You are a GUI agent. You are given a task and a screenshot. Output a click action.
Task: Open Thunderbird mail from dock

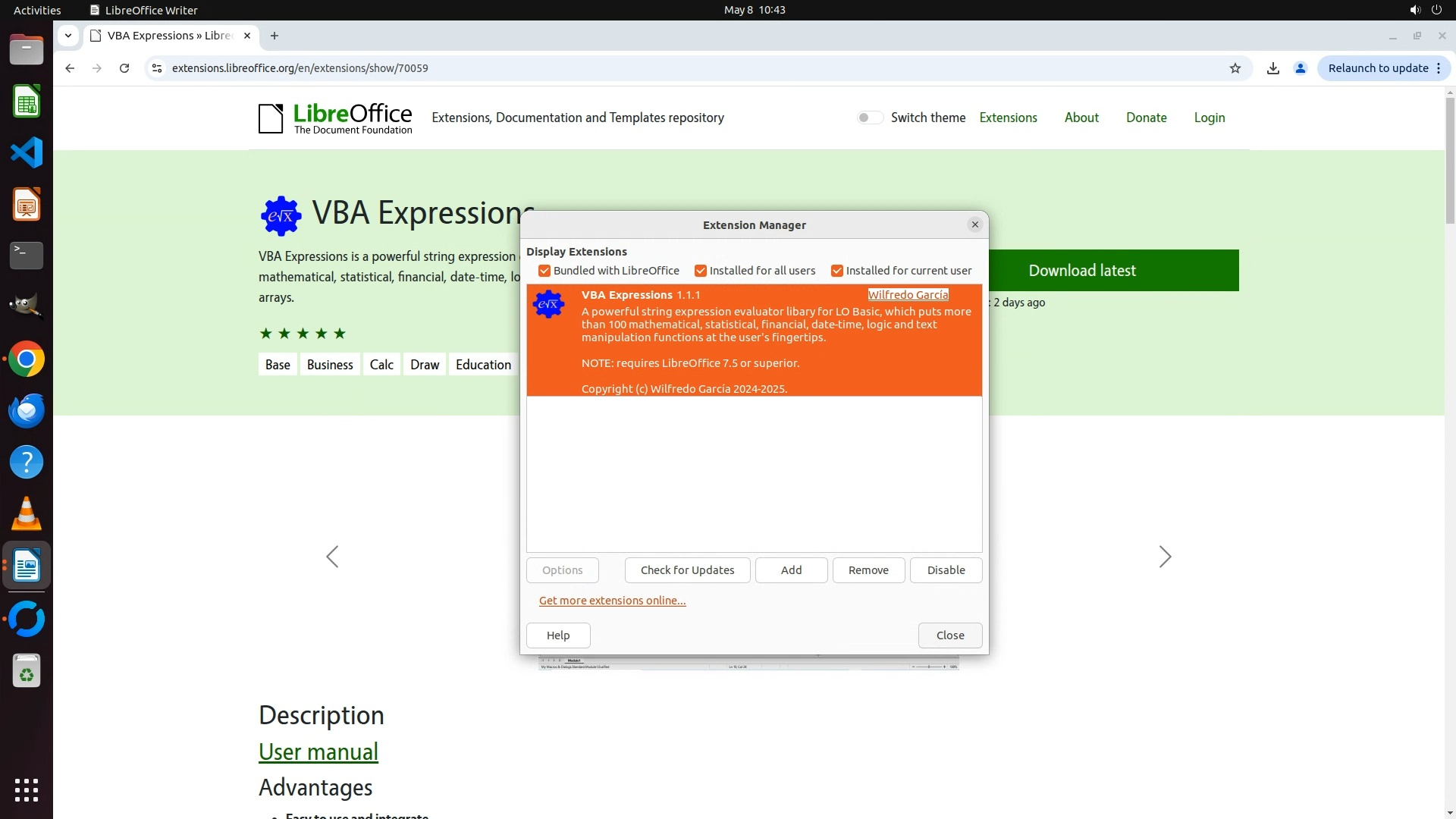click(x=27, y=411)
